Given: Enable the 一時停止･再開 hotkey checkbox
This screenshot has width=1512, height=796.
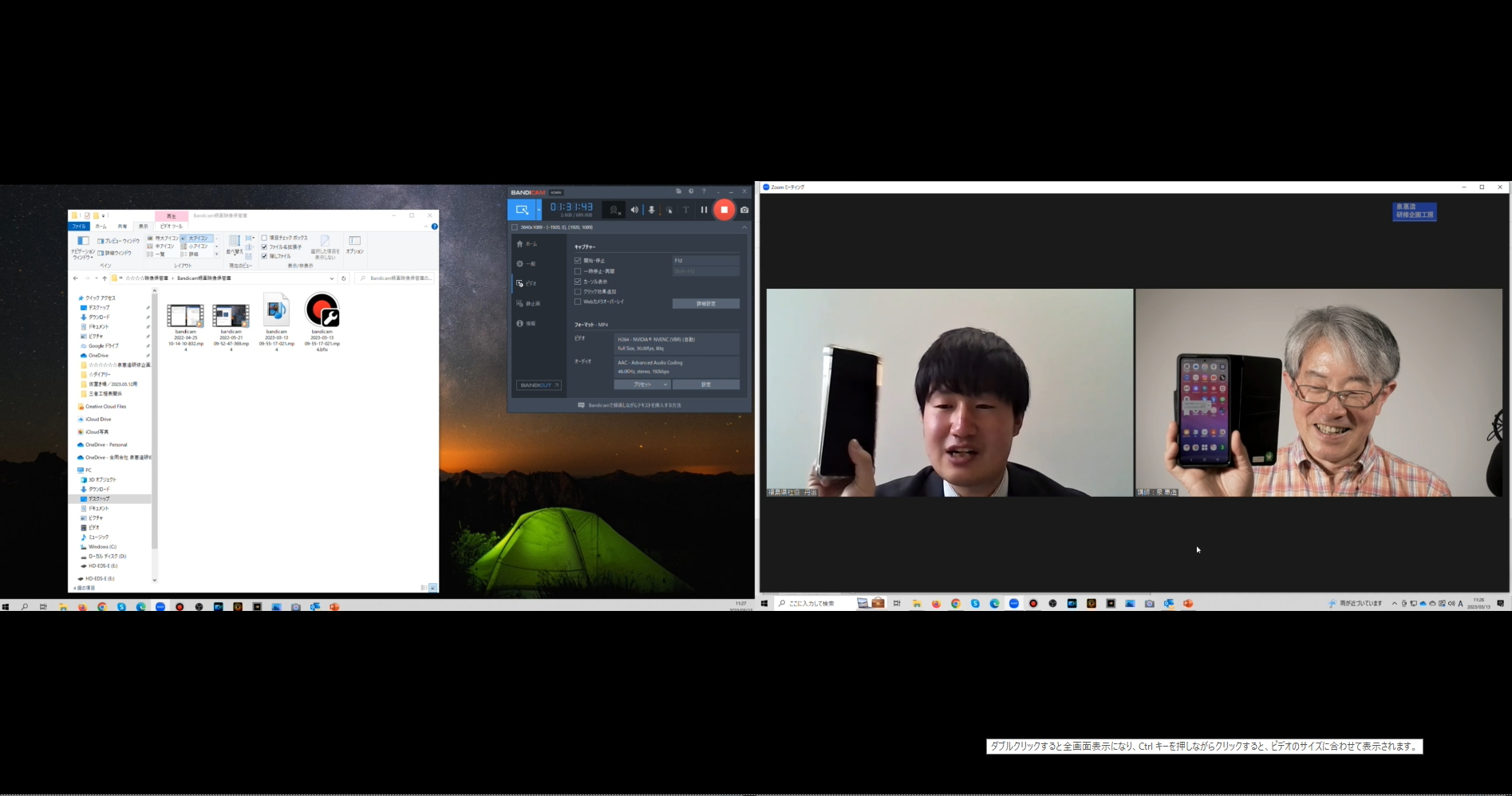Looking at the screenshot, I should tap(578, 271).
